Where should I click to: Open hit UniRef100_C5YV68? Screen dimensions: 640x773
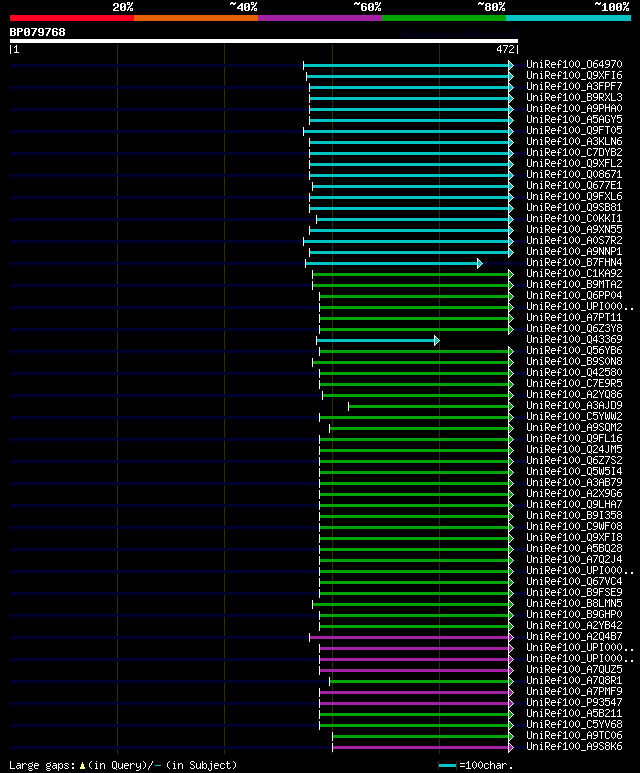click(574, 725)
